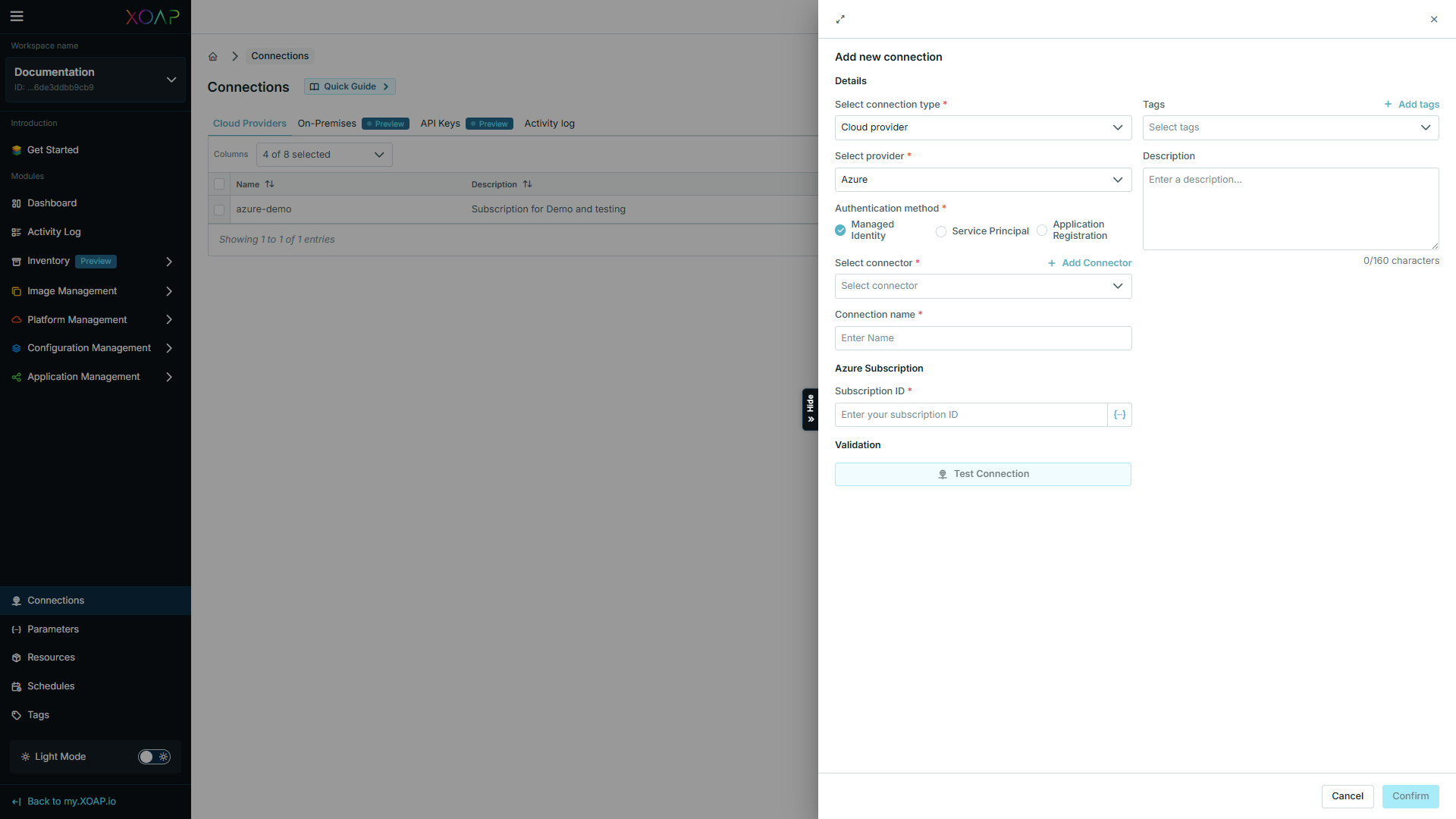Select Application Registration radio button
This screenshot has height=819, width=1456.
point(1042,231)
